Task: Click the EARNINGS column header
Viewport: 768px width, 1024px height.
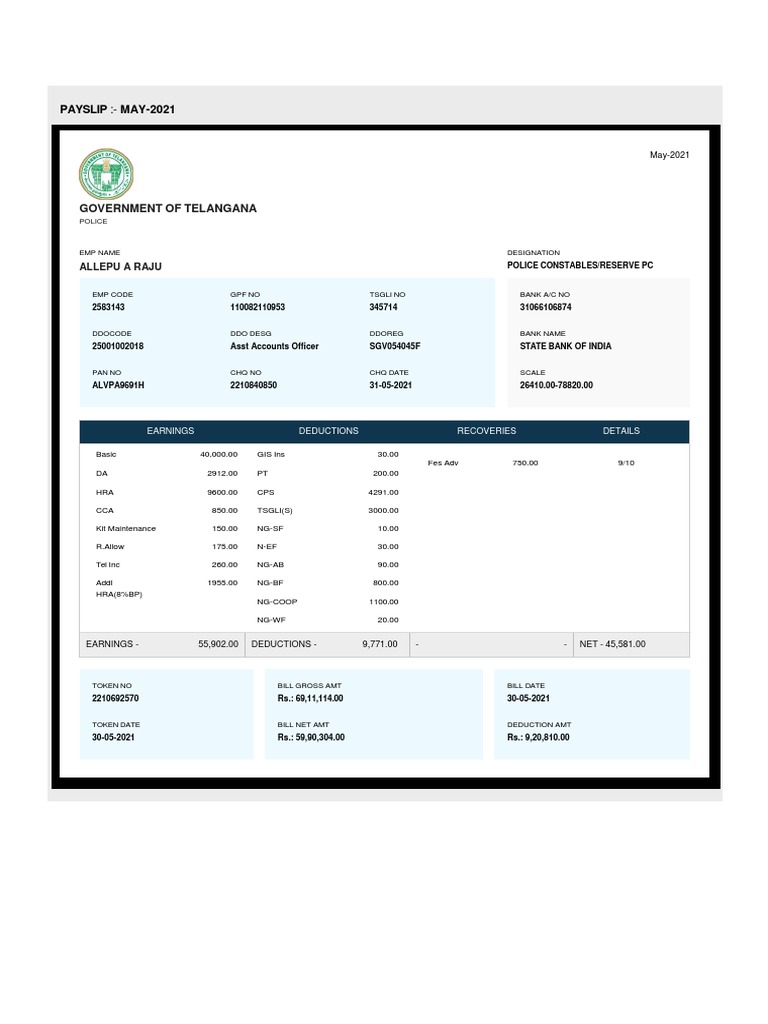Action: tap(170, 431)
